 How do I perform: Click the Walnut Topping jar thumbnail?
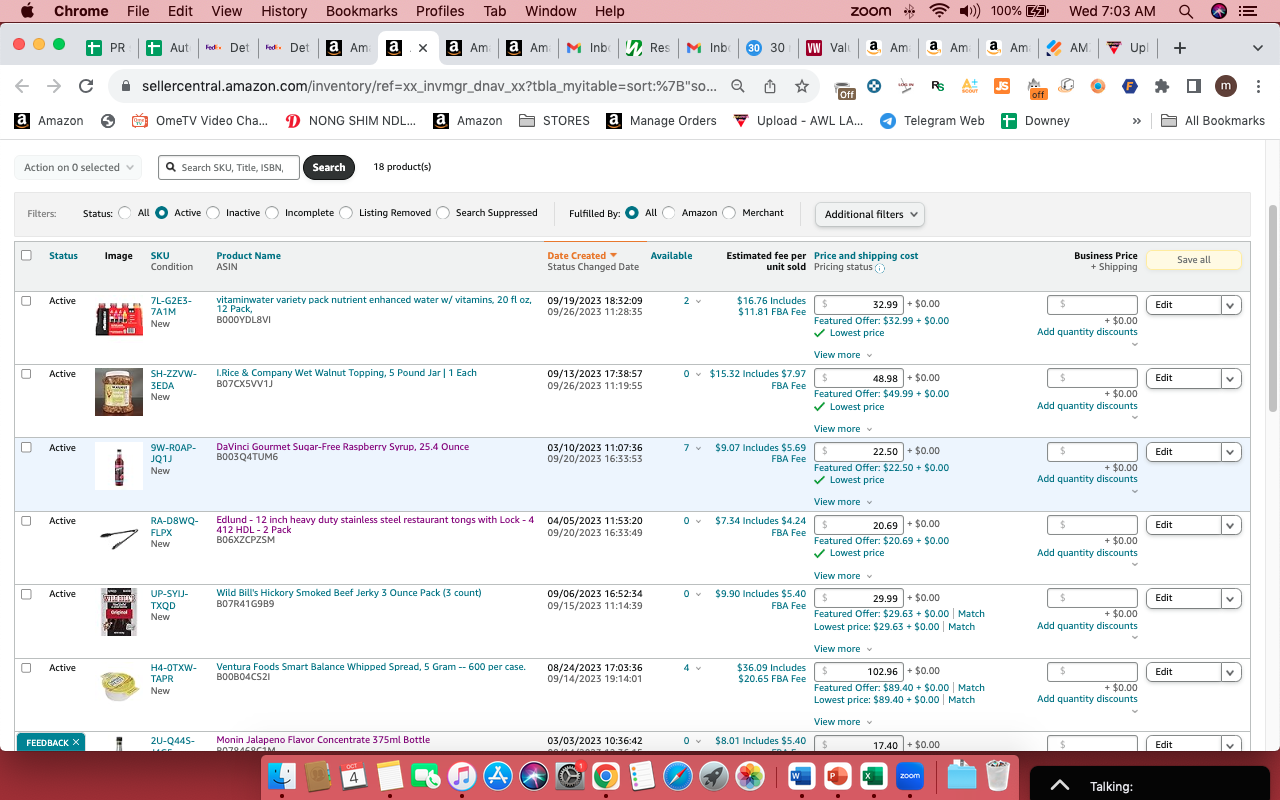[119, 392]
